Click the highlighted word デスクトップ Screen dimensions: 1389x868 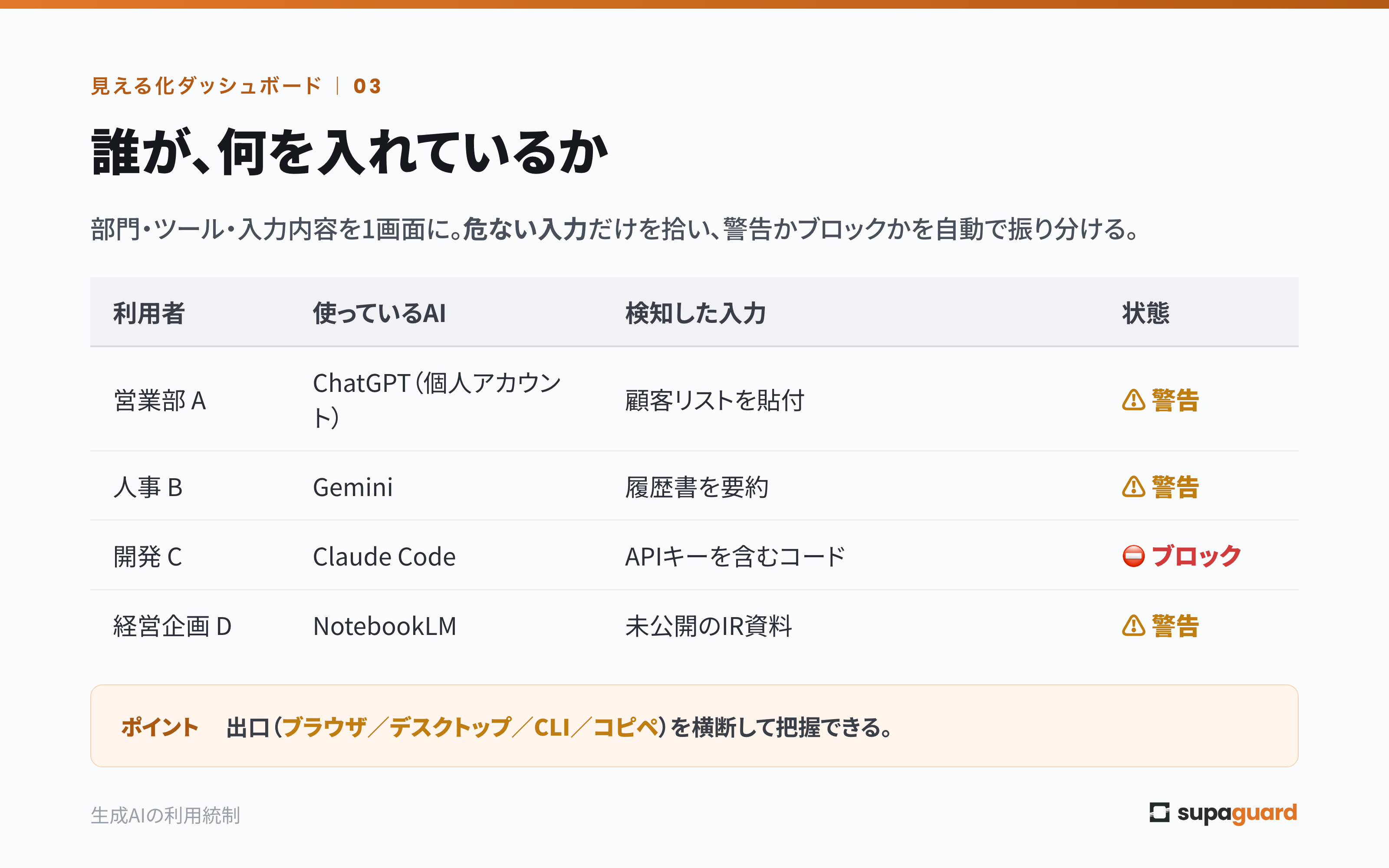[x=451, y=727]
